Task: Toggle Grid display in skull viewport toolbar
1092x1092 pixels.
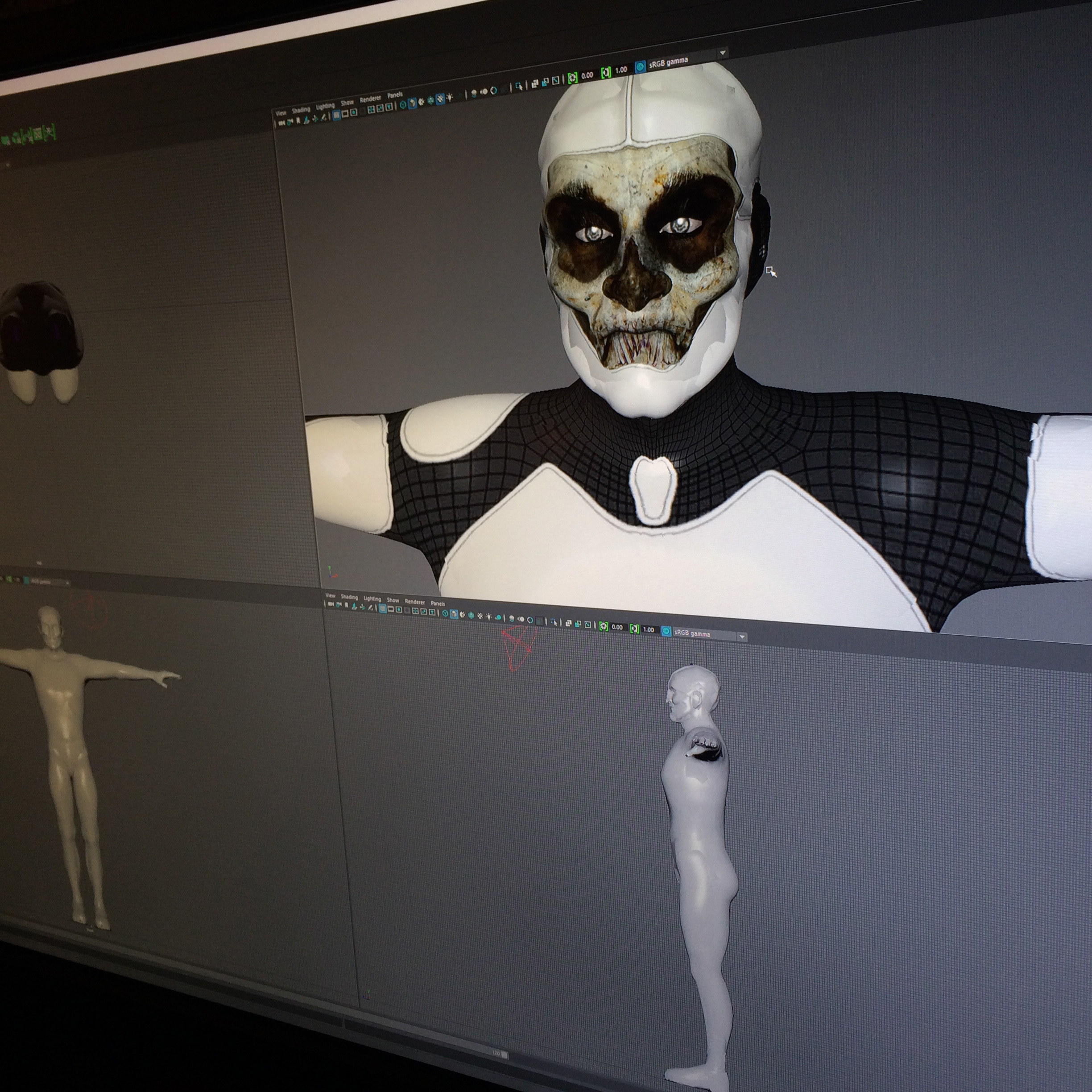Action: tap(336, 115)
